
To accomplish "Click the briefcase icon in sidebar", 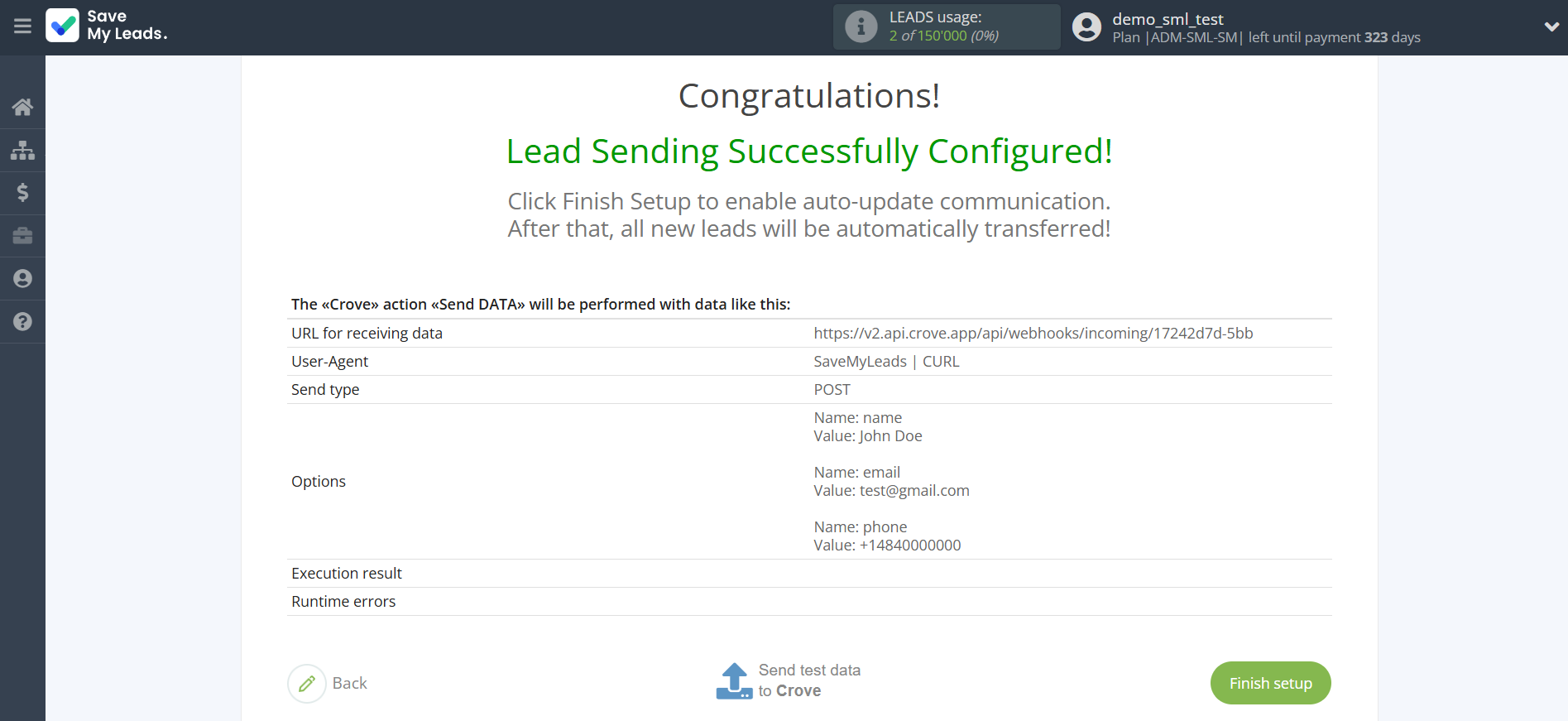I will tap(22, 236).
